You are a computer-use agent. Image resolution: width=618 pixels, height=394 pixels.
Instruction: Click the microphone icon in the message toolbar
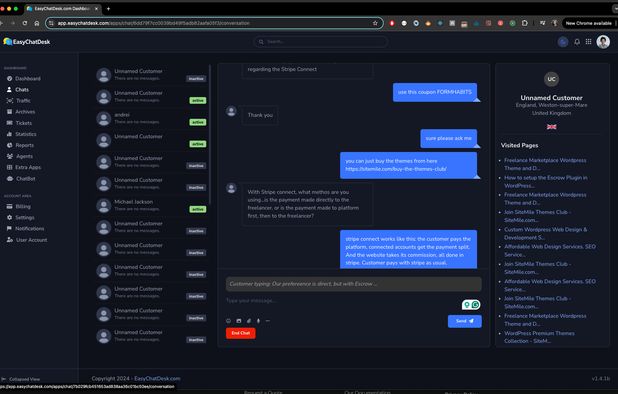(x=258, y=321)
